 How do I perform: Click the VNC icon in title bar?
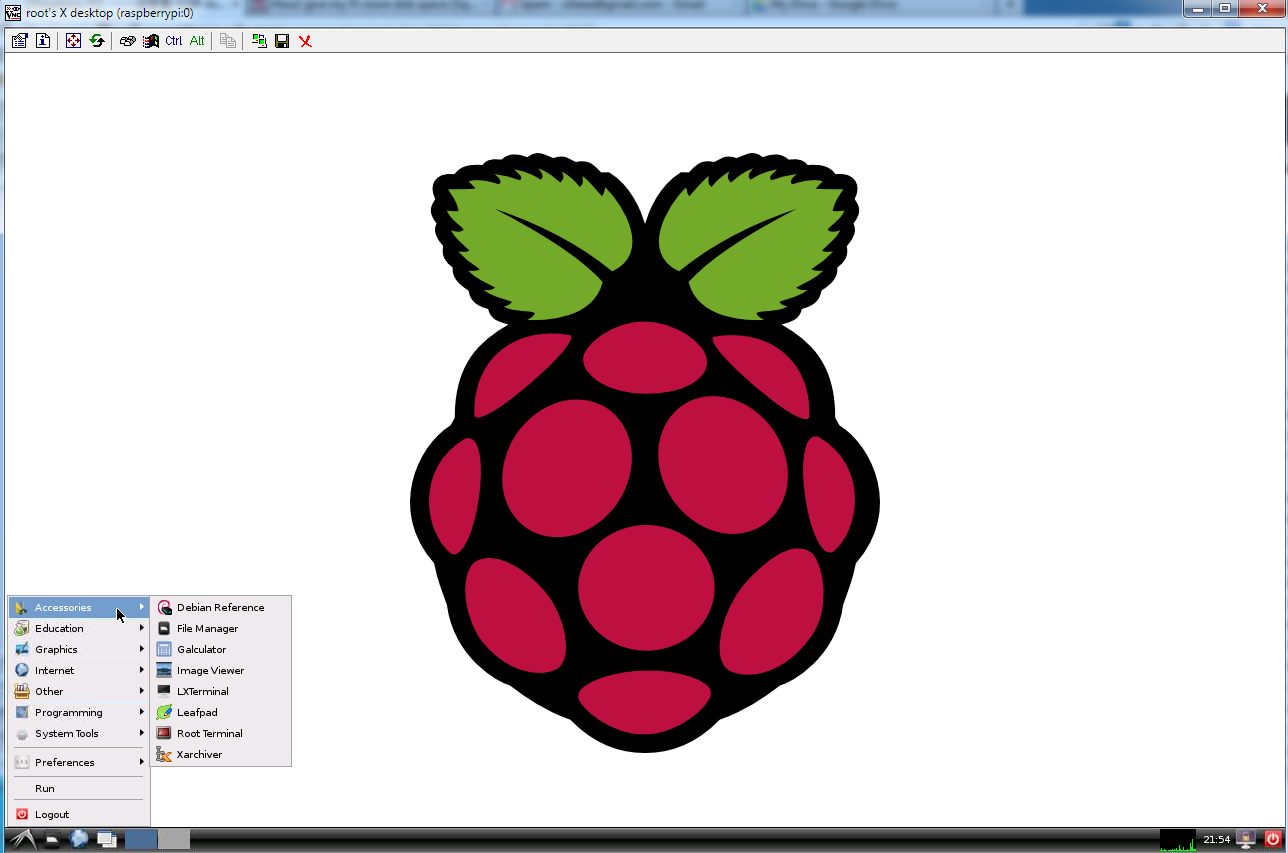tap(13, 12)
